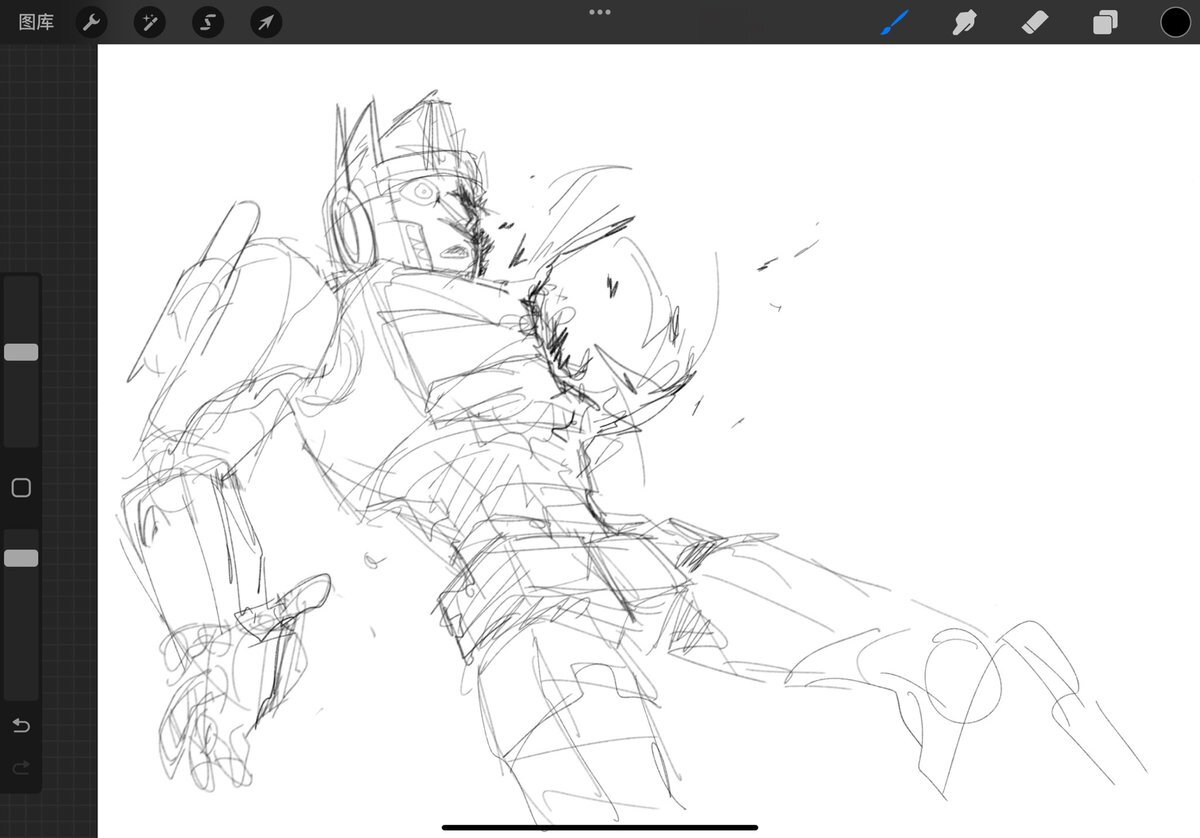
Task: Open the 图库 gallery
Action: (36, 22)
